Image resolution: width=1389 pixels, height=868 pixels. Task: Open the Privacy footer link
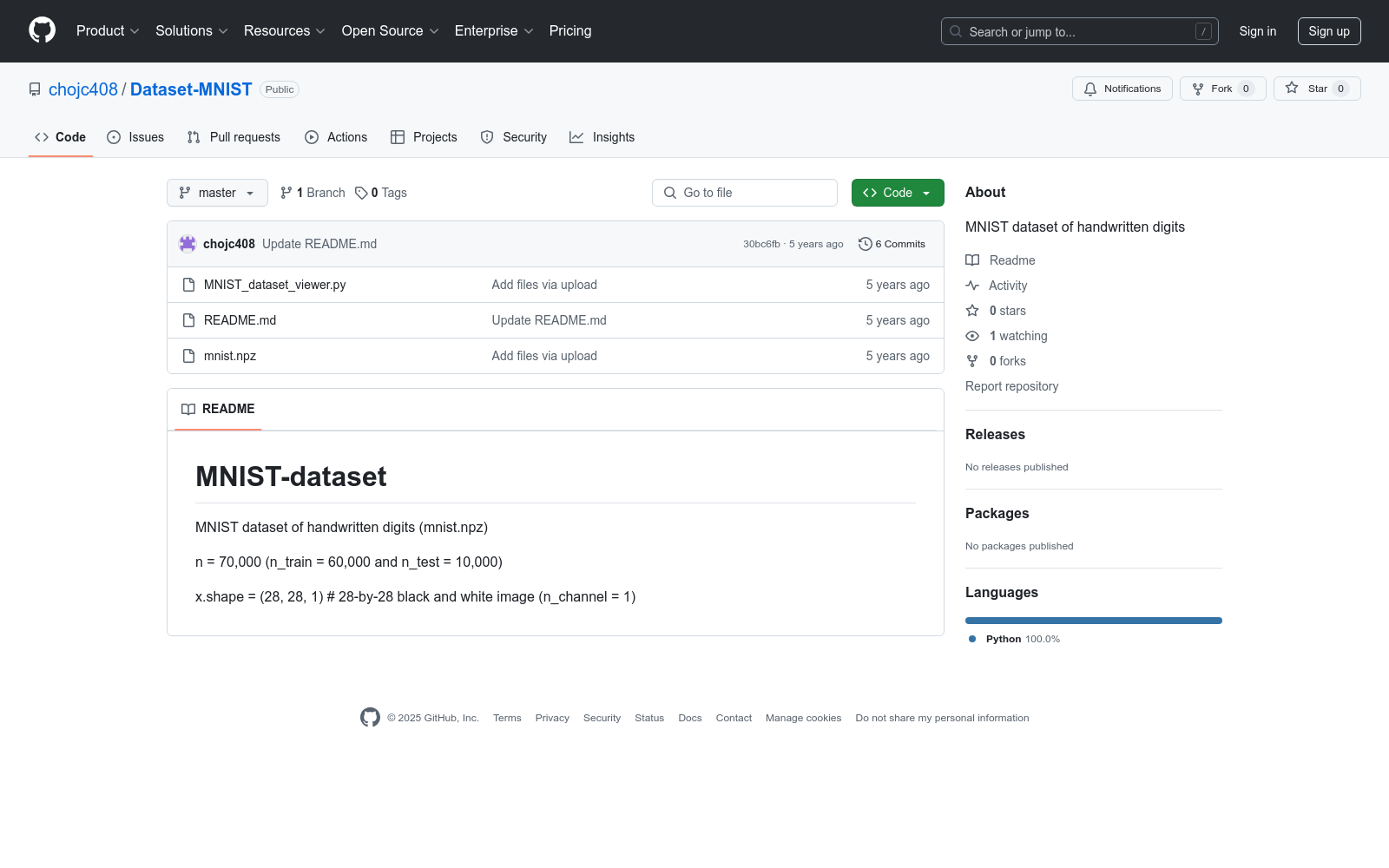(x=552, y=718)
